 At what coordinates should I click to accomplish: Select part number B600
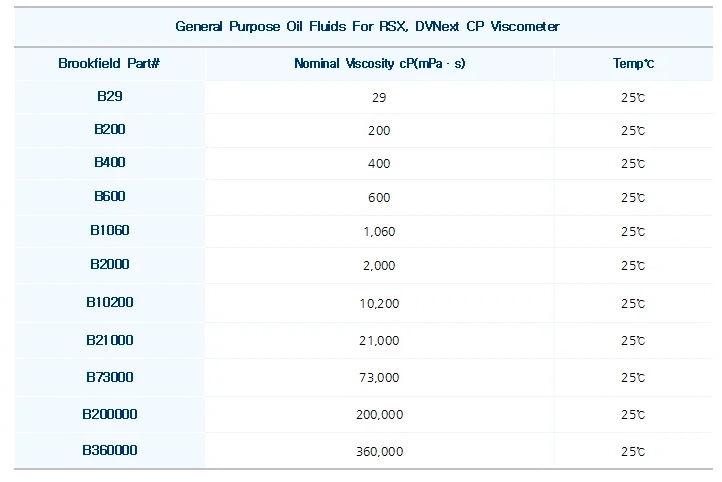click(x=109, y=196)
